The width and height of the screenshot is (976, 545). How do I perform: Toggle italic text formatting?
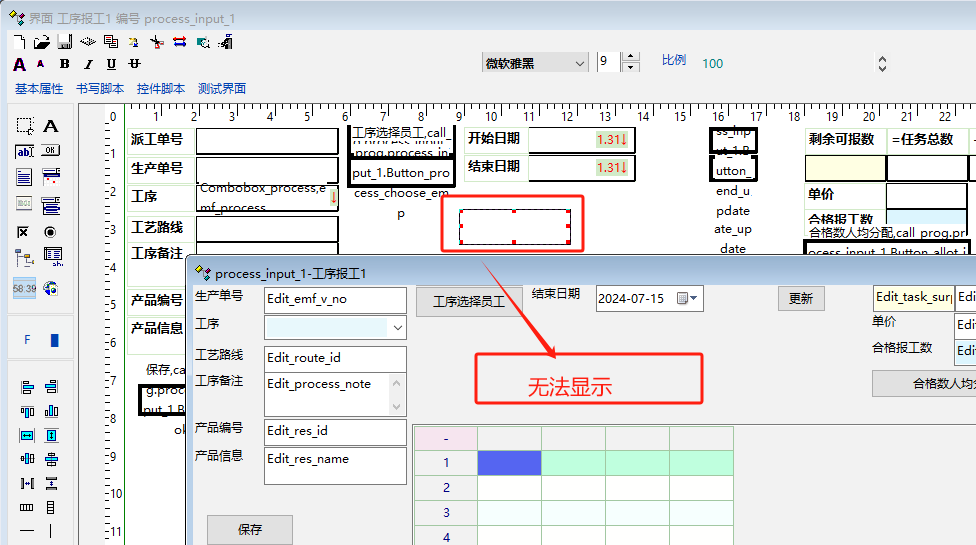pos(88,64)
